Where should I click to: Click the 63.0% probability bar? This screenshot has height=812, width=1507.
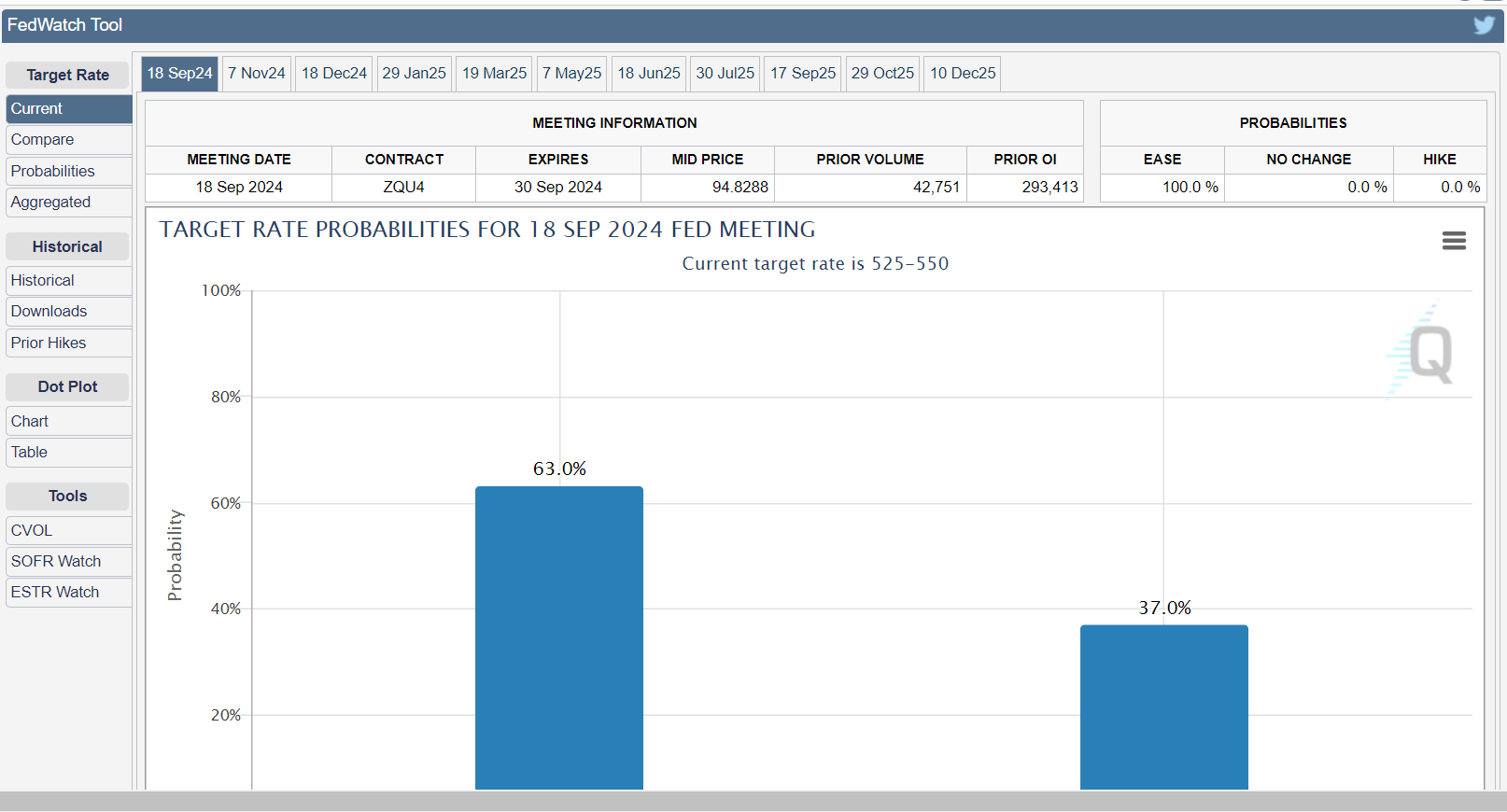pyautogui.click(x=559, y=638)
